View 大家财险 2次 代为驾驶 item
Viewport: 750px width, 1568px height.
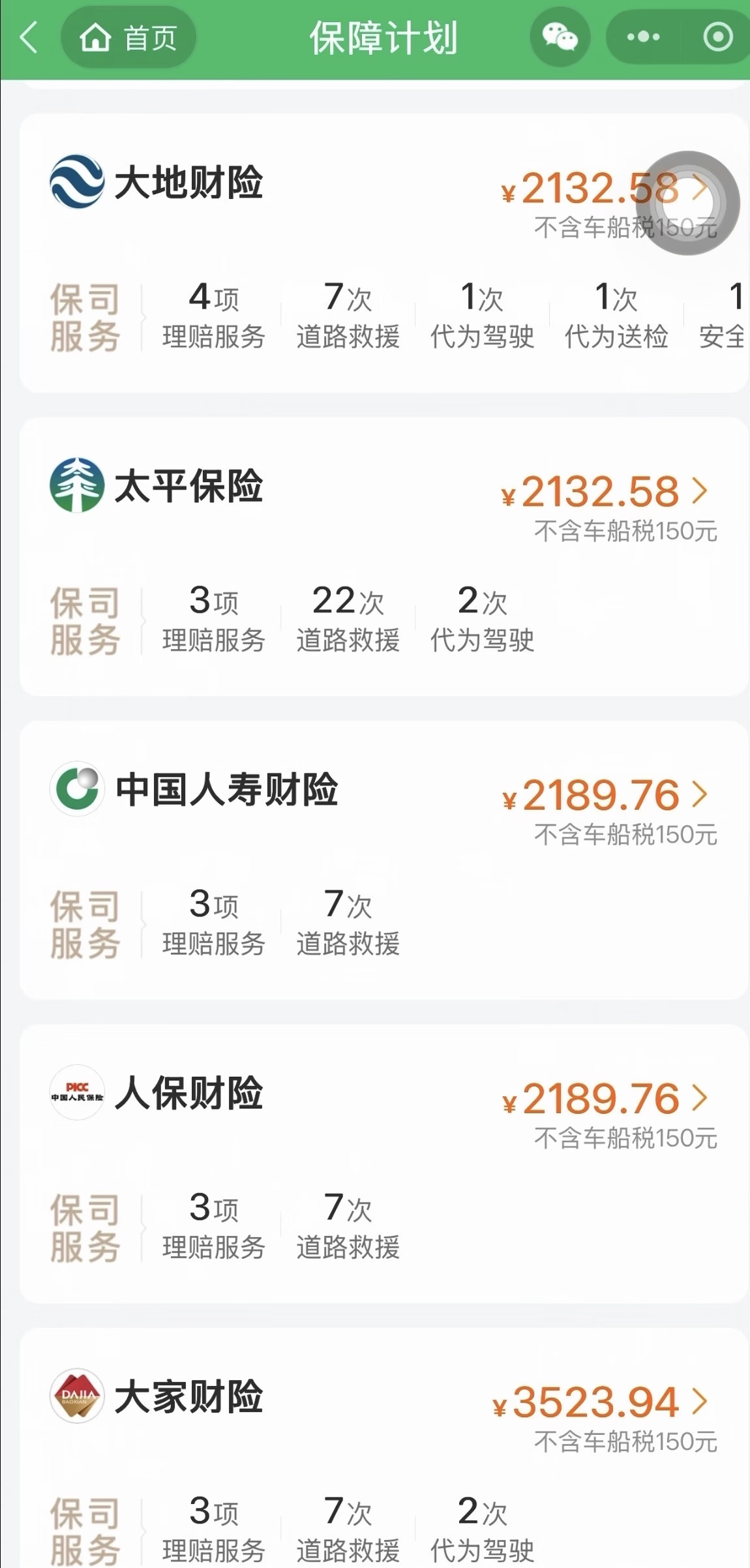(482, 1530)
